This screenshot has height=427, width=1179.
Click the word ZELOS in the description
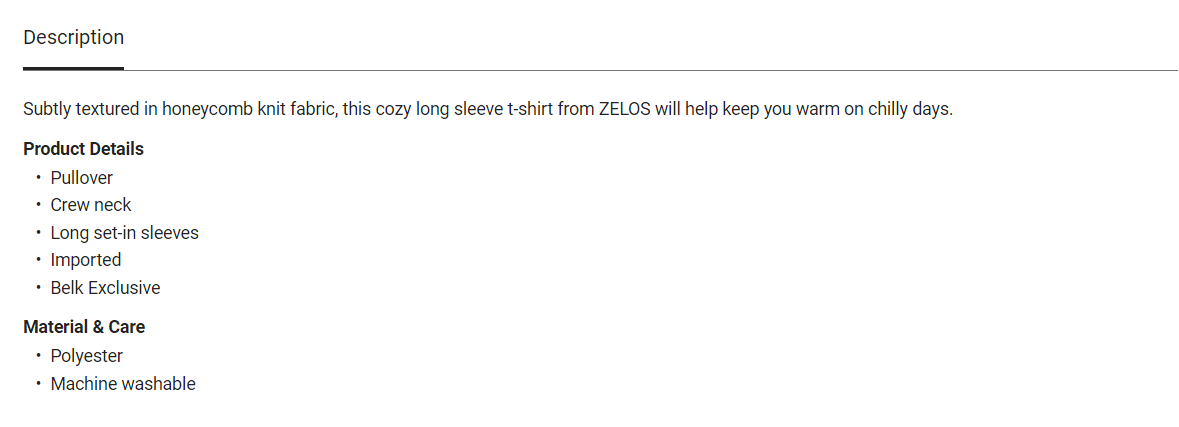(x=625, y=109)
